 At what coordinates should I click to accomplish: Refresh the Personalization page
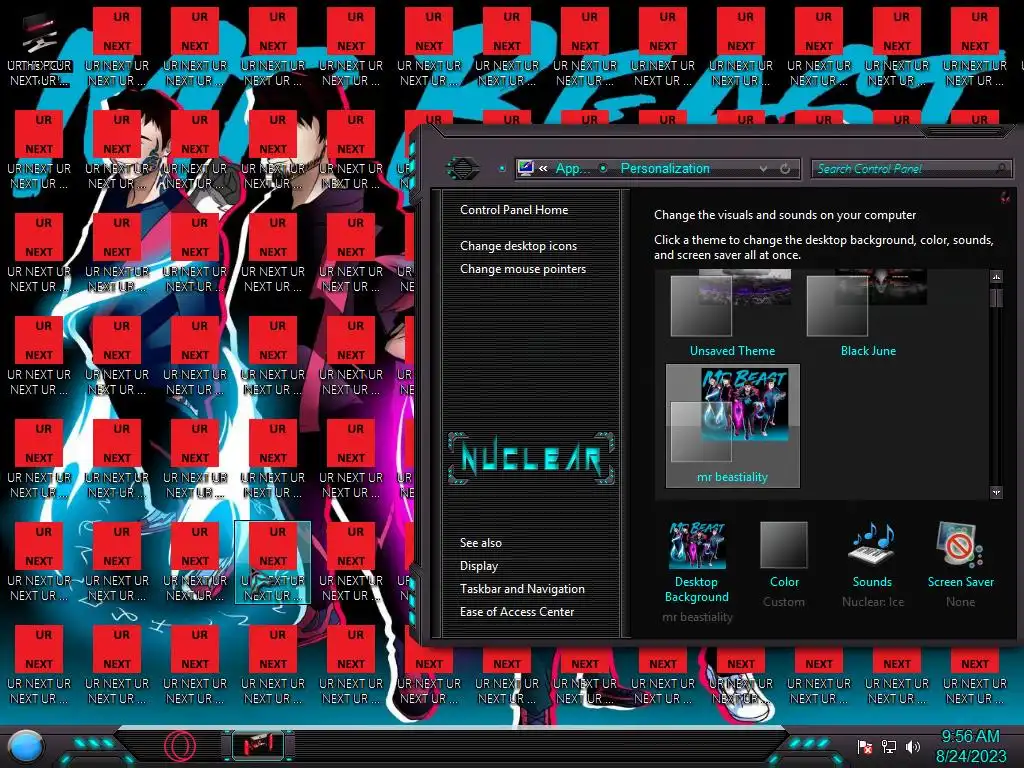[x=785, y=168]
